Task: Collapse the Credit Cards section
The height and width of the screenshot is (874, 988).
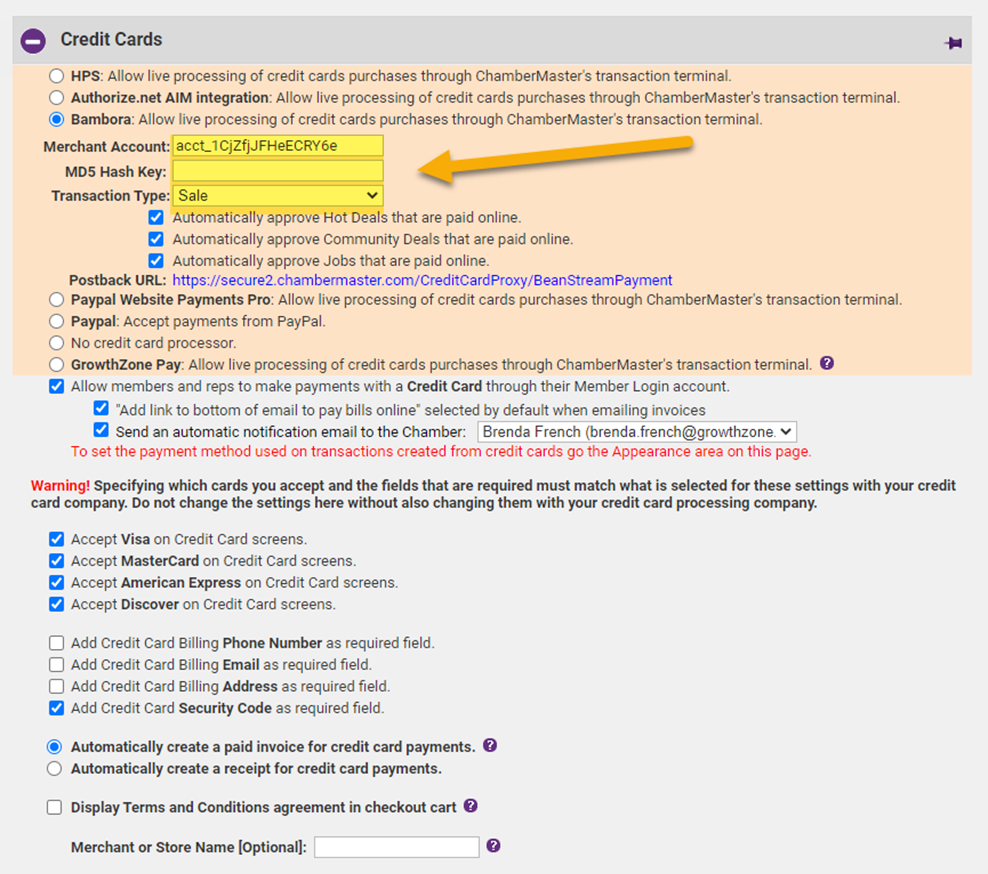Action: [x=33, y=41]
